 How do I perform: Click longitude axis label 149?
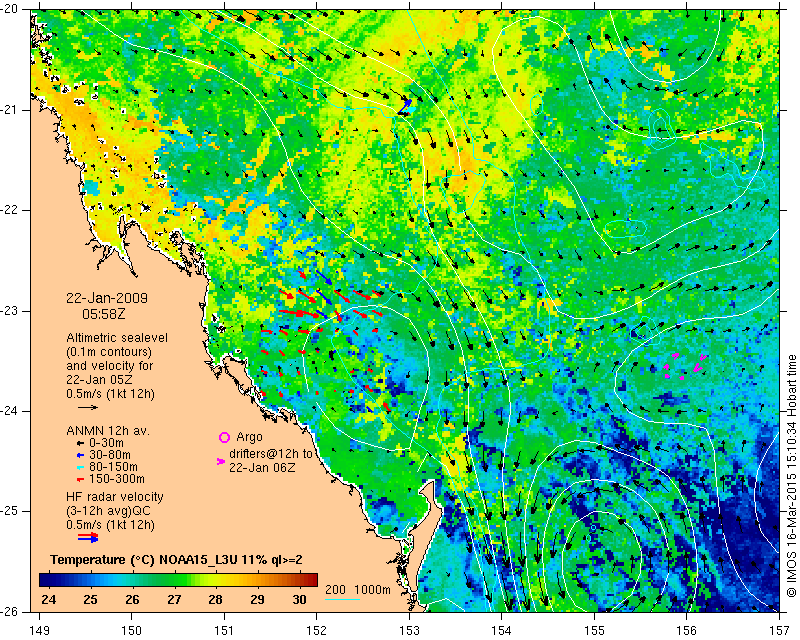(39, 631)
